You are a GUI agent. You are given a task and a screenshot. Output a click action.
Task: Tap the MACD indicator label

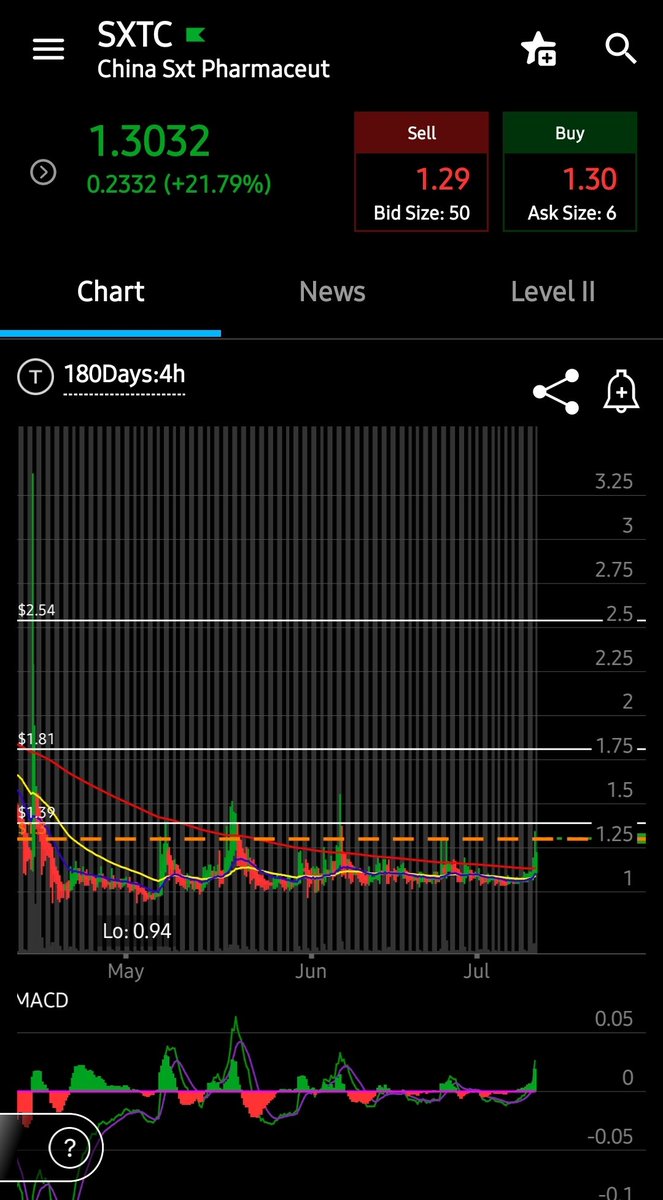[x=43, y=1000]
